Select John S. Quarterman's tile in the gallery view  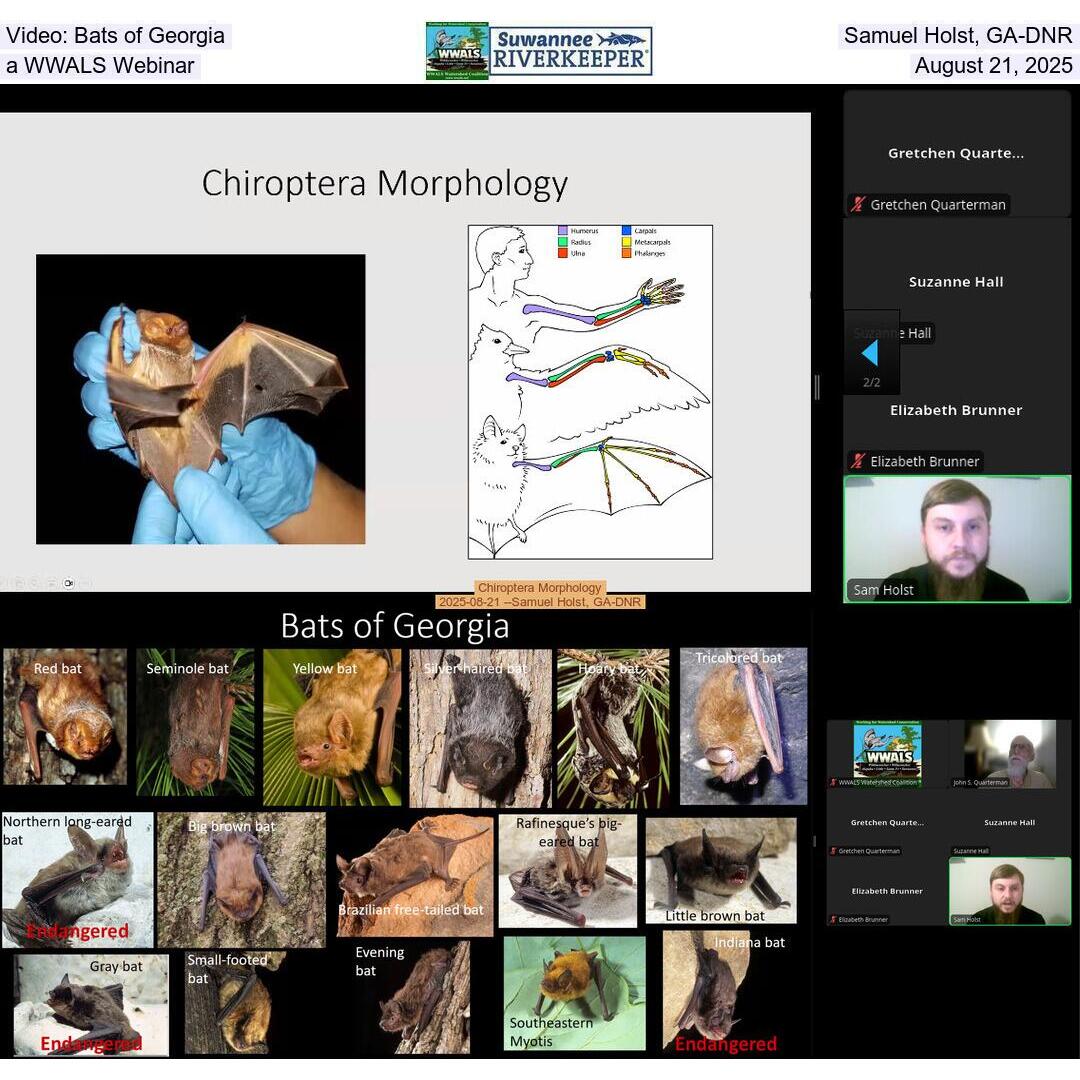(x=1010, y=752)
